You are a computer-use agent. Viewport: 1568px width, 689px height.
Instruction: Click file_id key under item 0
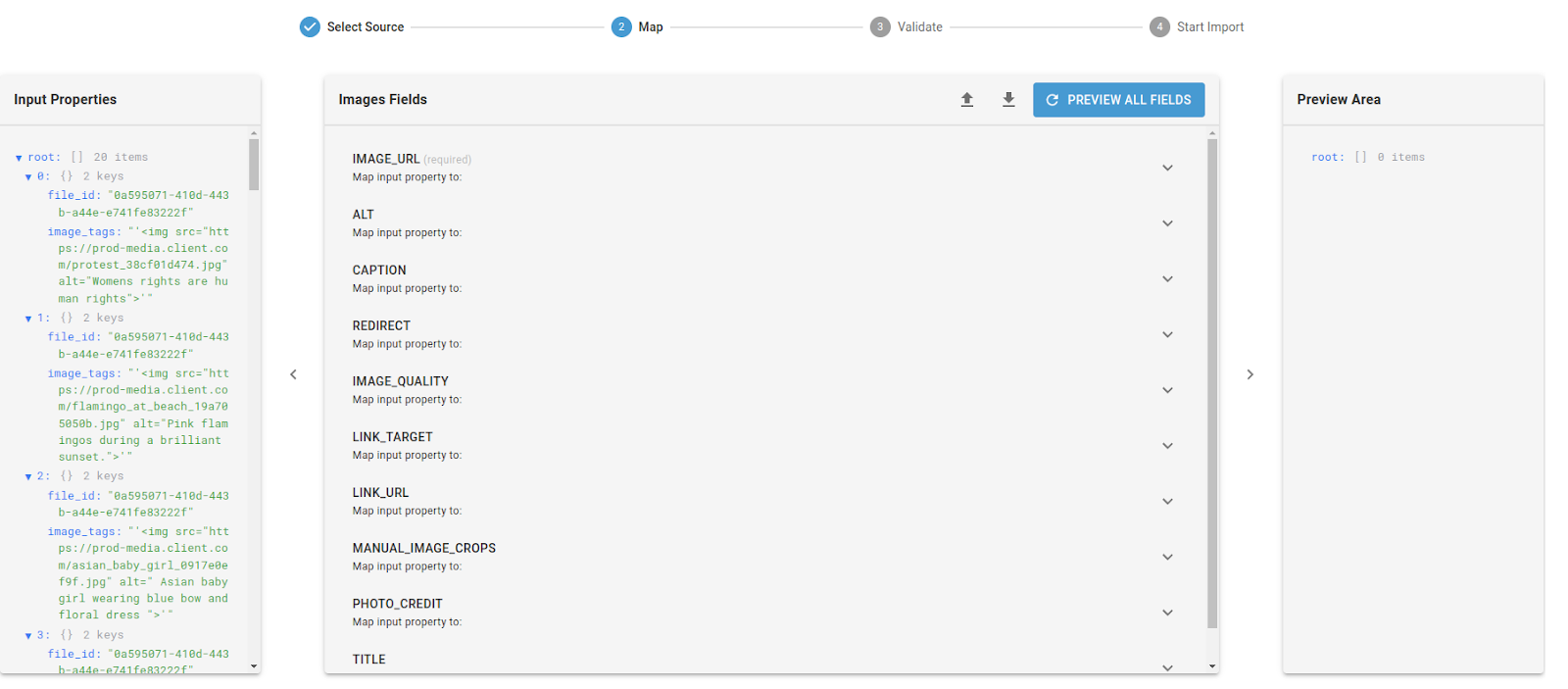[74, 195]
